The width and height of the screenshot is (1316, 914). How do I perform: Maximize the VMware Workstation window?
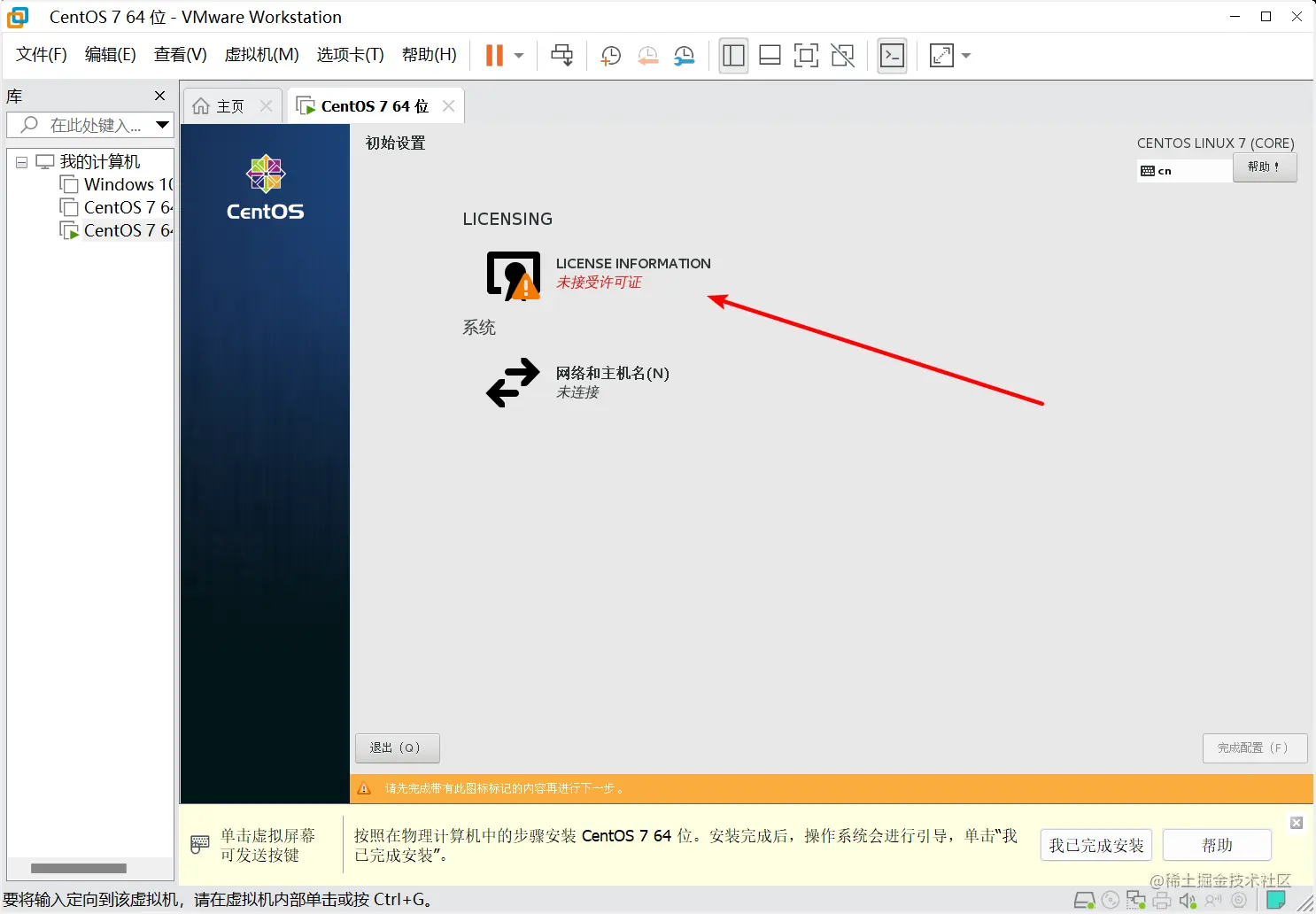click(x=1266, y=16)
